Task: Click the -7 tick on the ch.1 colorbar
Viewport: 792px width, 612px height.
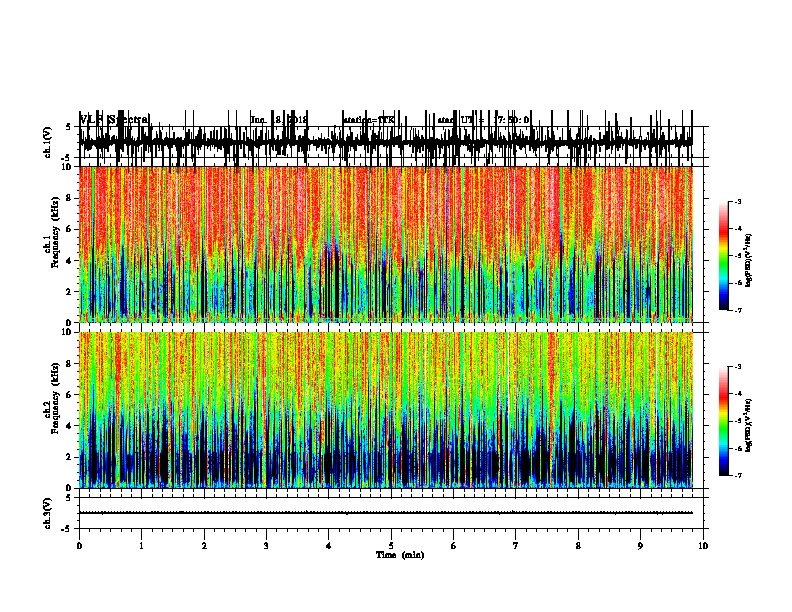Action: [x=737, y=310]
